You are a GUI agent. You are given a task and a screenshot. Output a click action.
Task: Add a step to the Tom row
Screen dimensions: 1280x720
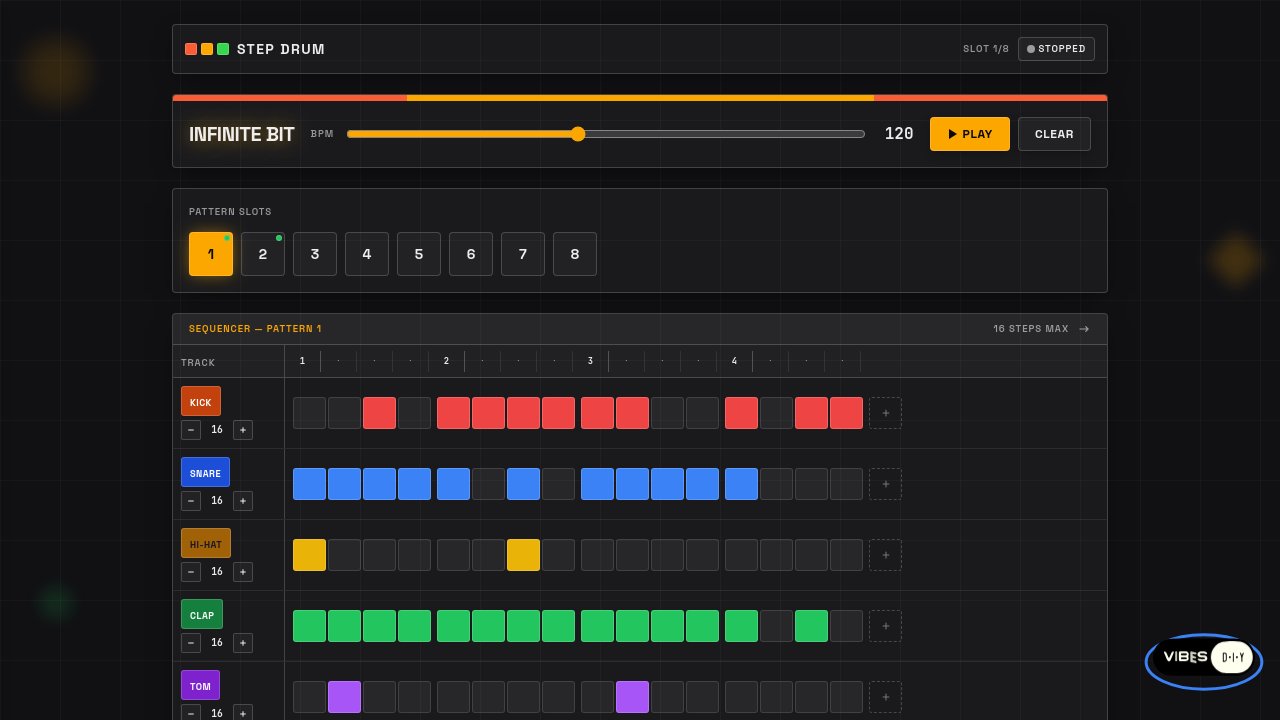(x=885, y=697)
